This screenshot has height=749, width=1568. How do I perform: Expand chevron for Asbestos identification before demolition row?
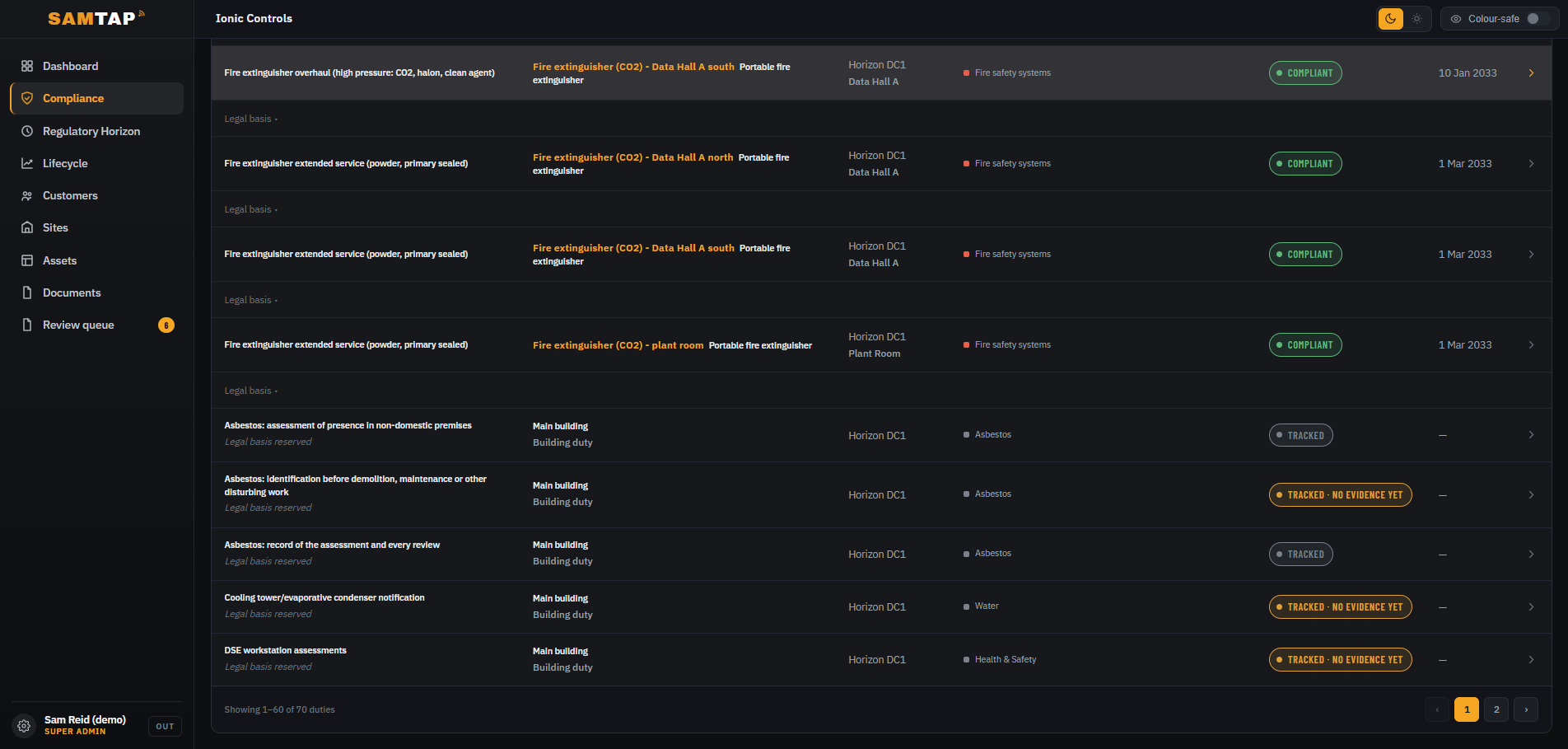tap(1531, 495)
